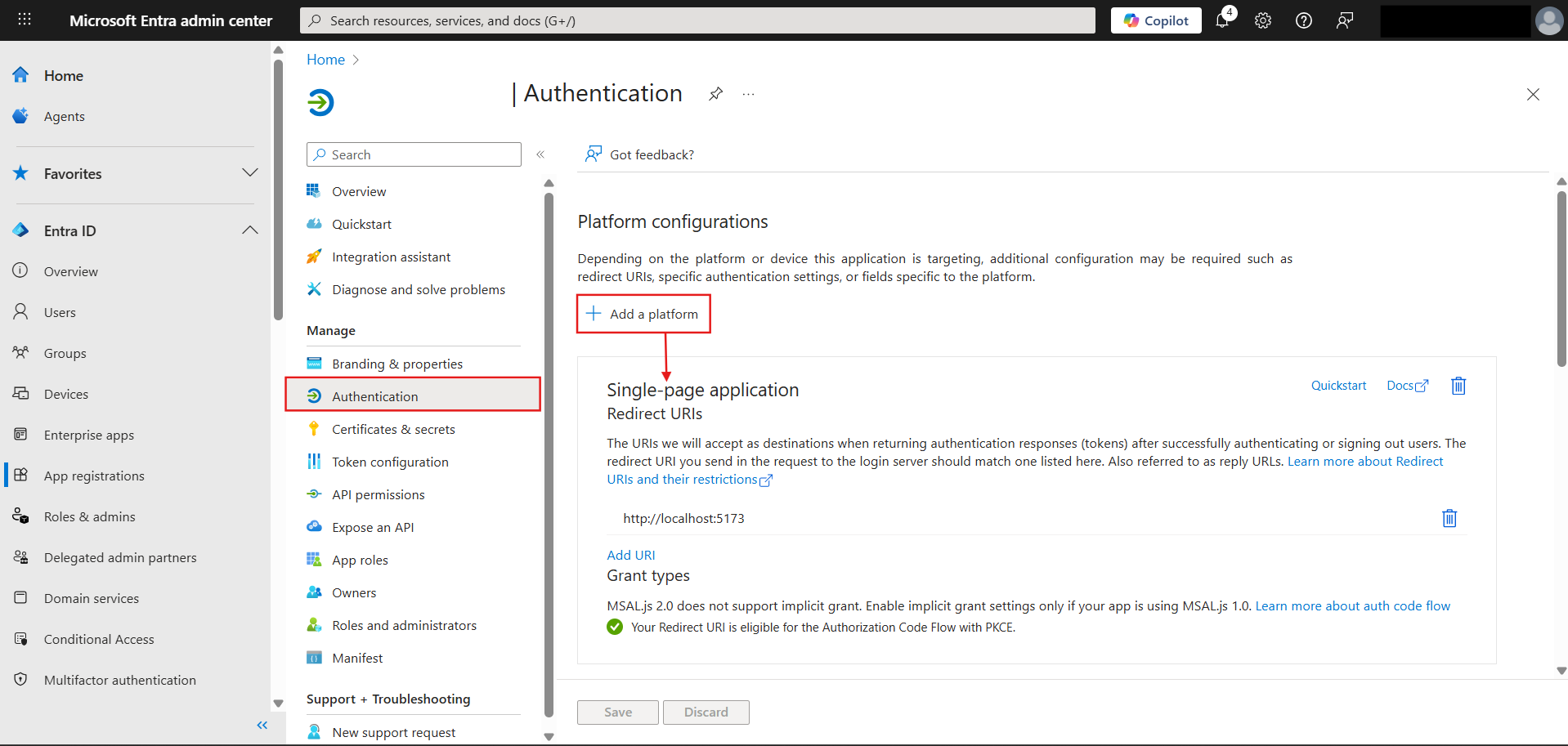Pin the Authentication page
Screen dimensions: 1568x746
click(715, 94)
